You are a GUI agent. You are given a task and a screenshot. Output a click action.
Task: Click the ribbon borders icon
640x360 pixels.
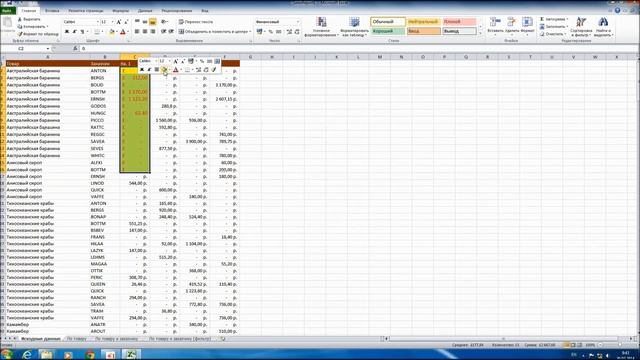coord(97,32)
